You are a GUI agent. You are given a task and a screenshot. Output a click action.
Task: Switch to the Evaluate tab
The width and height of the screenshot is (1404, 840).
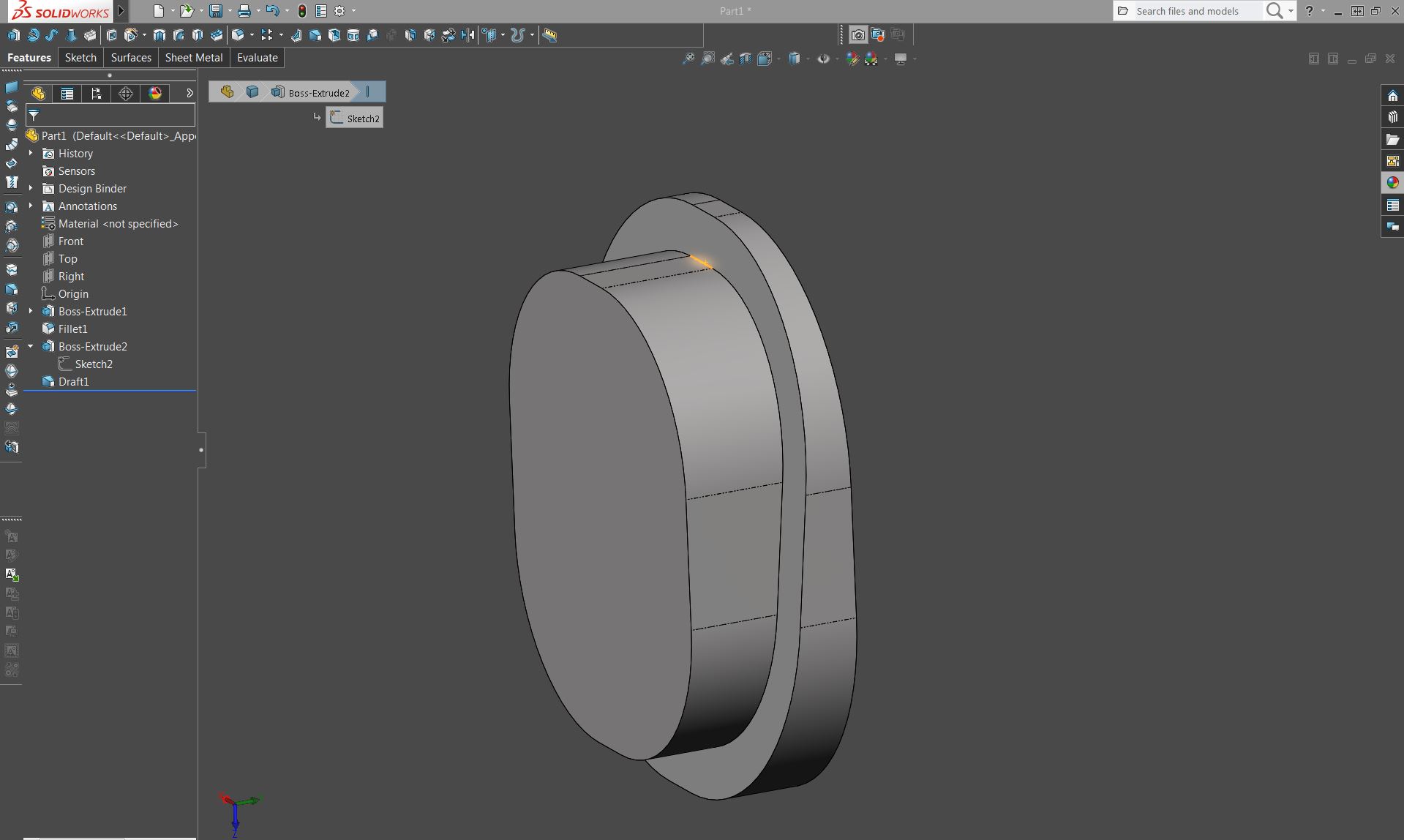(x=258, y=58)
